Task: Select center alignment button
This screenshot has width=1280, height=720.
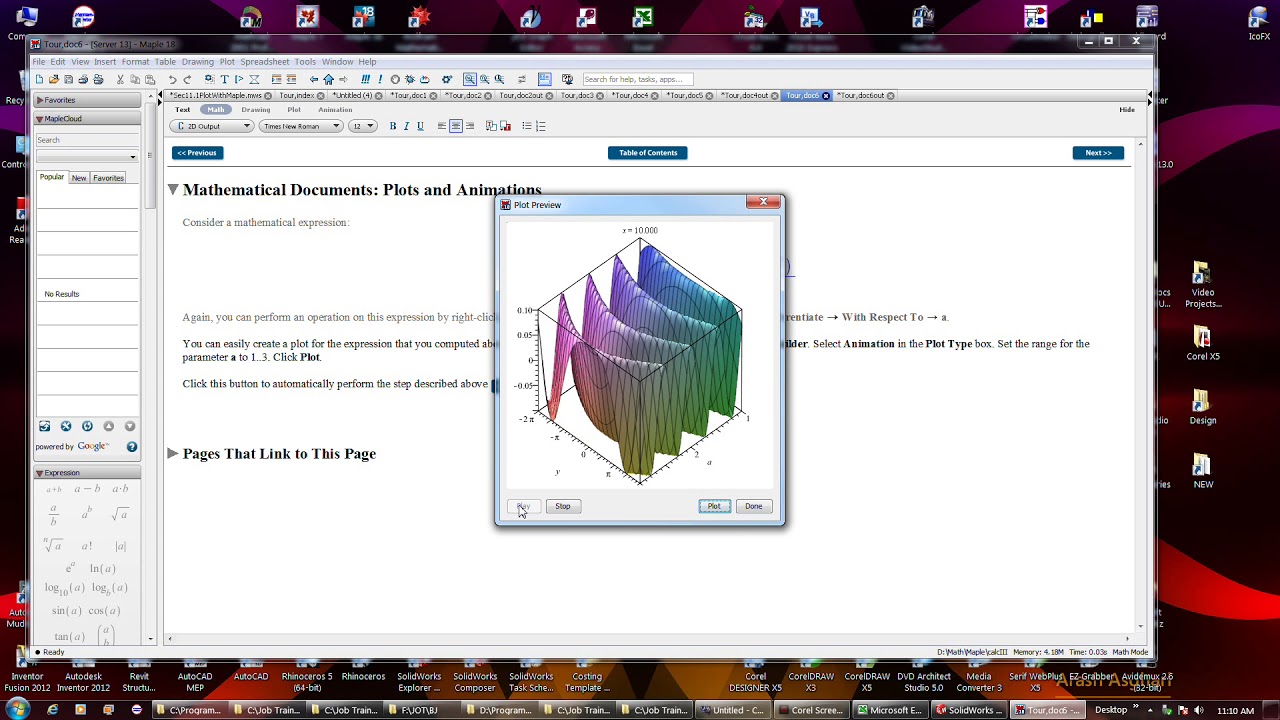Action: [x=456, y=126]
